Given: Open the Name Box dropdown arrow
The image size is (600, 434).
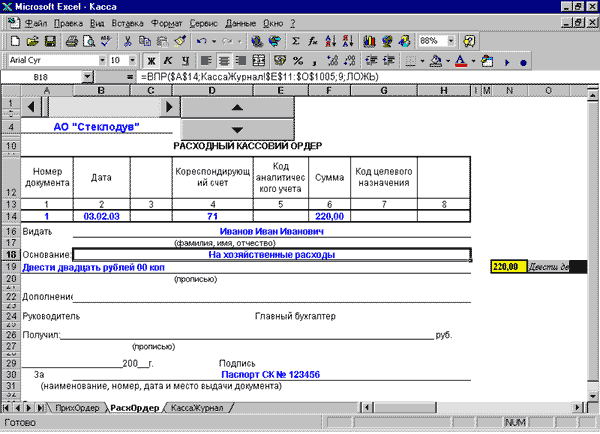Looking at the screenshot, I should coord(87,77).
